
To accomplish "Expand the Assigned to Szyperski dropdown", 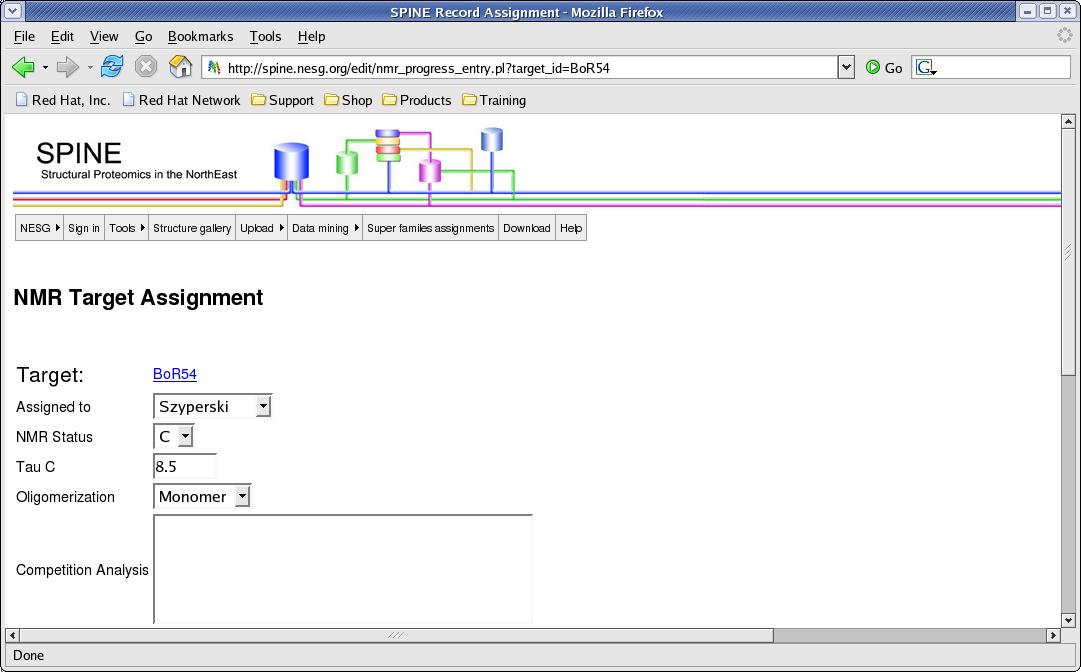I will [213, 406].
